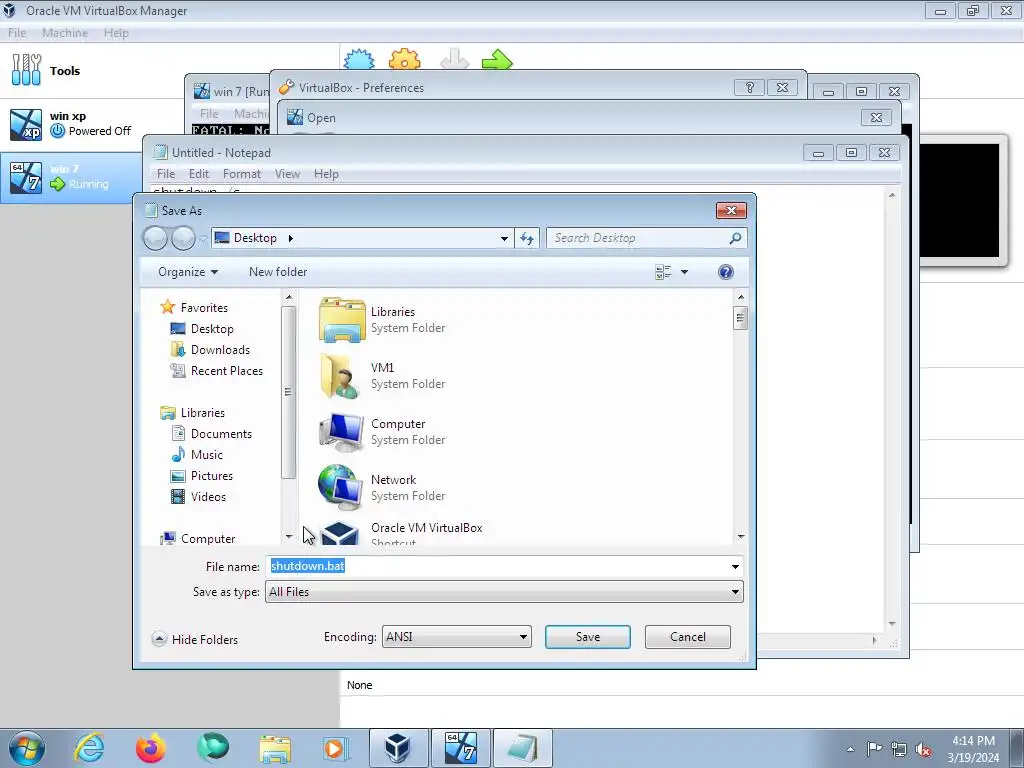Open Notepad File menu
The width and height of the screenshot is (1024, 768).
pyautogui.click(x=166, y=174)
